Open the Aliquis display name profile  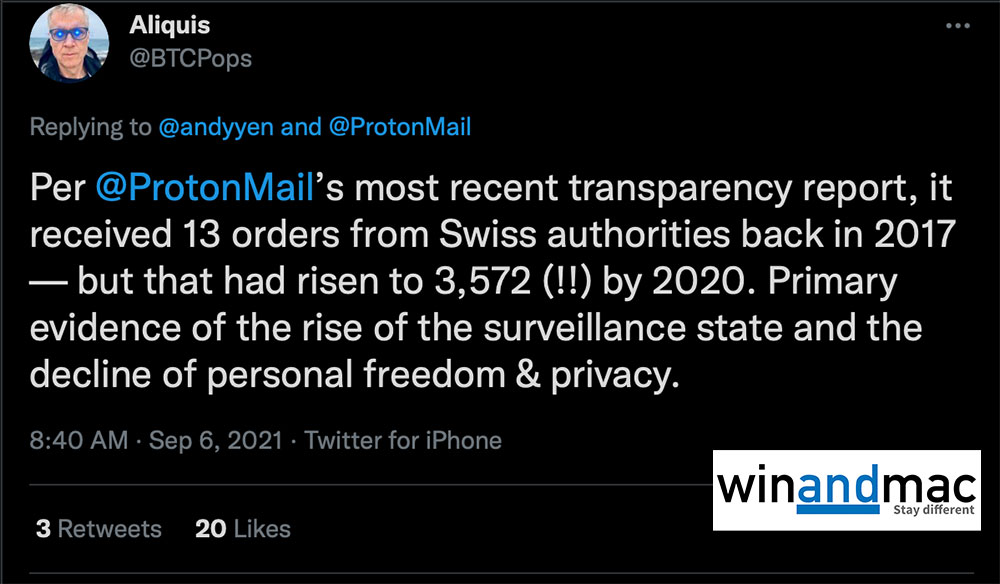172,26
